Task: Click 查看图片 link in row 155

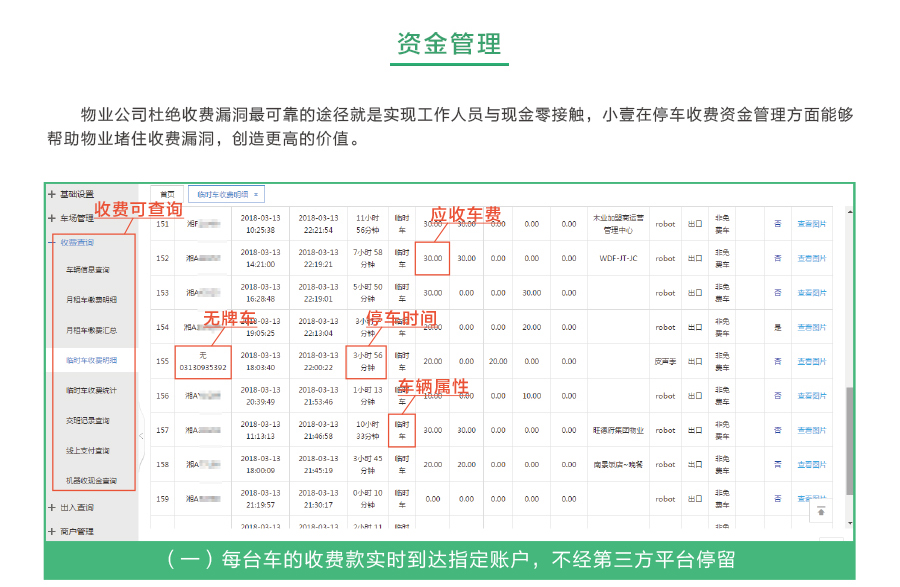Action: click(x=812, y=361)
